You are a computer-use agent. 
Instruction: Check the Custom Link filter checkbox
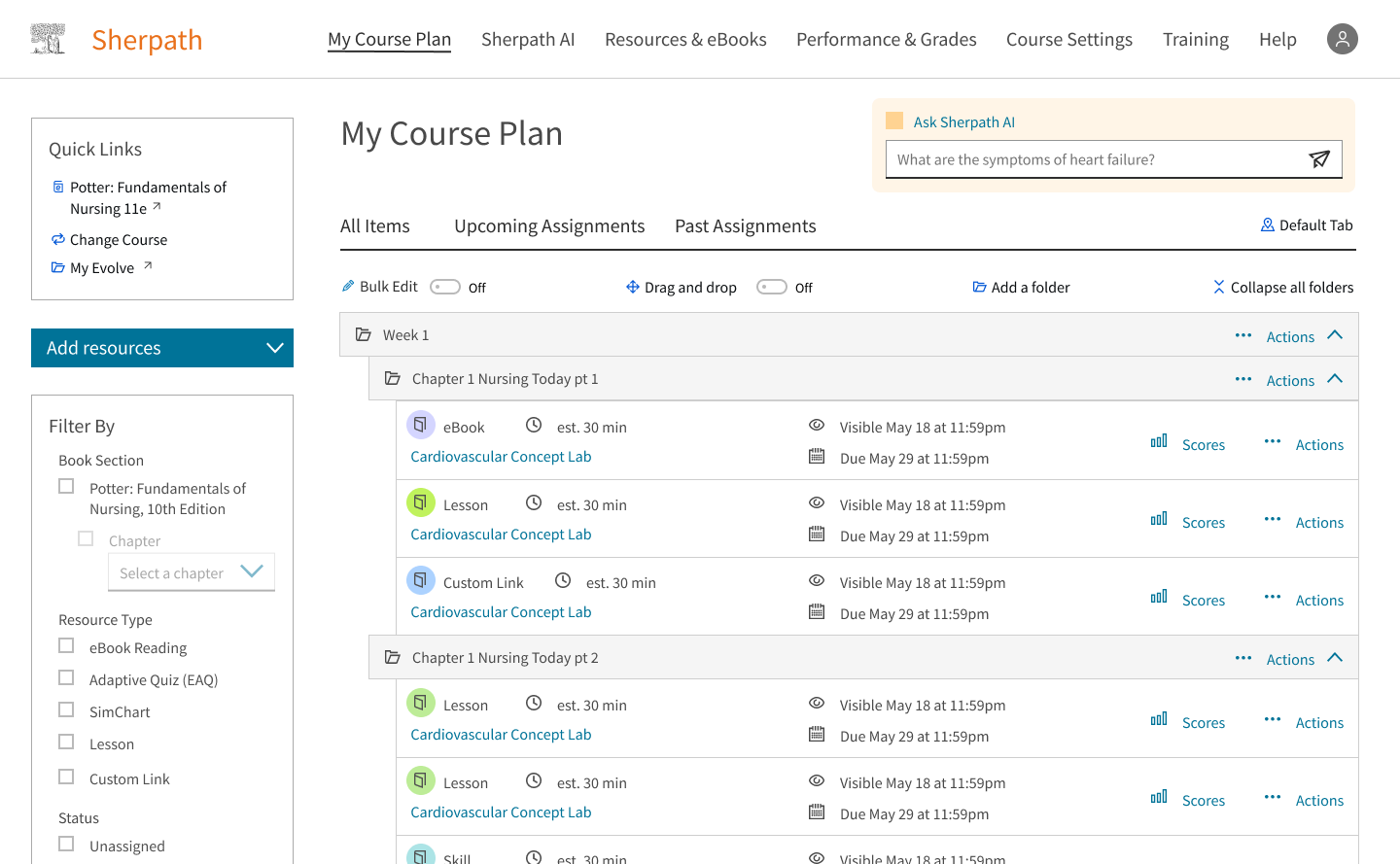point(66,777)
